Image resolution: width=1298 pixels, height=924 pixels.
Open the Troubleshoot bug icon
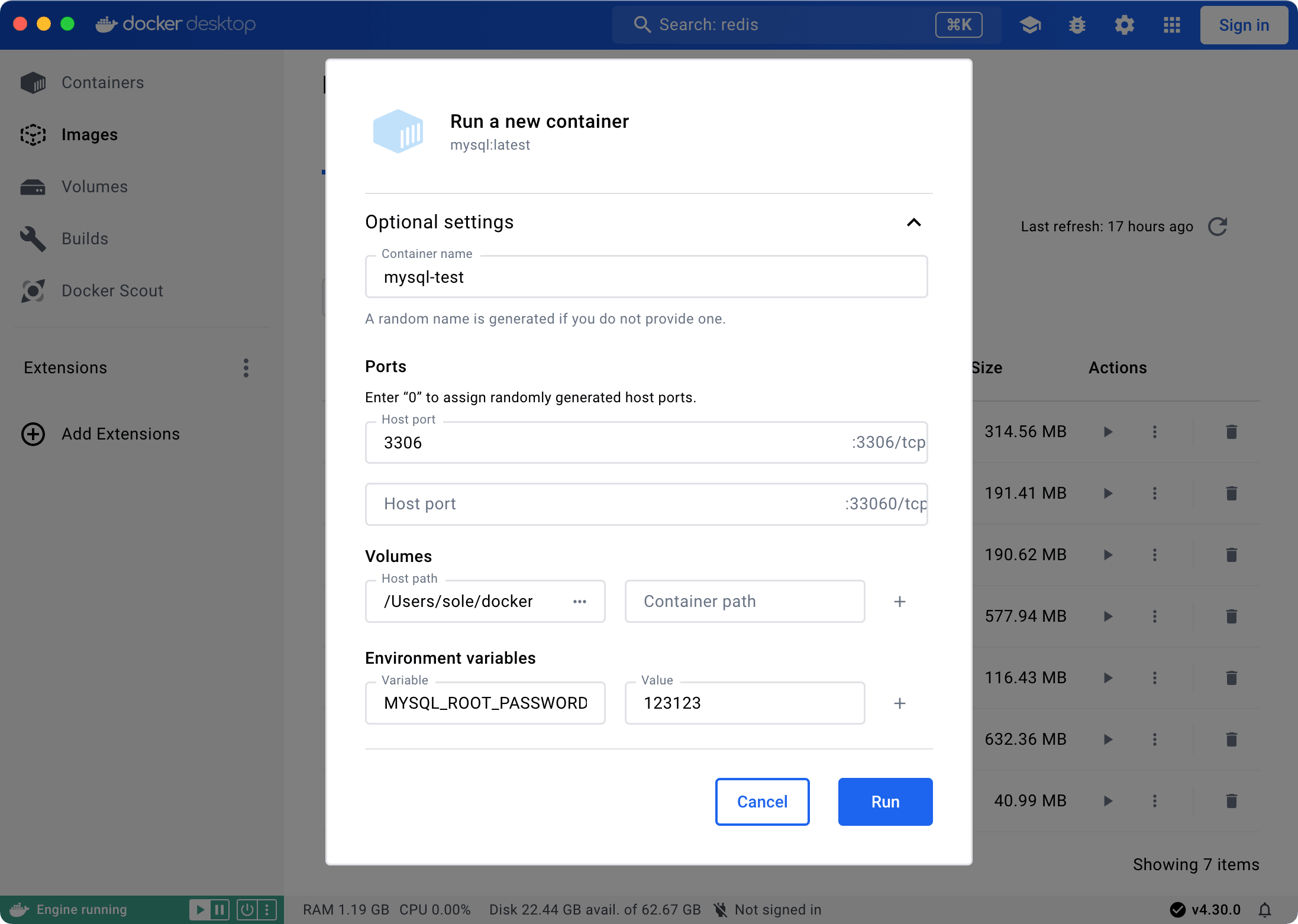pos(1077,25)
